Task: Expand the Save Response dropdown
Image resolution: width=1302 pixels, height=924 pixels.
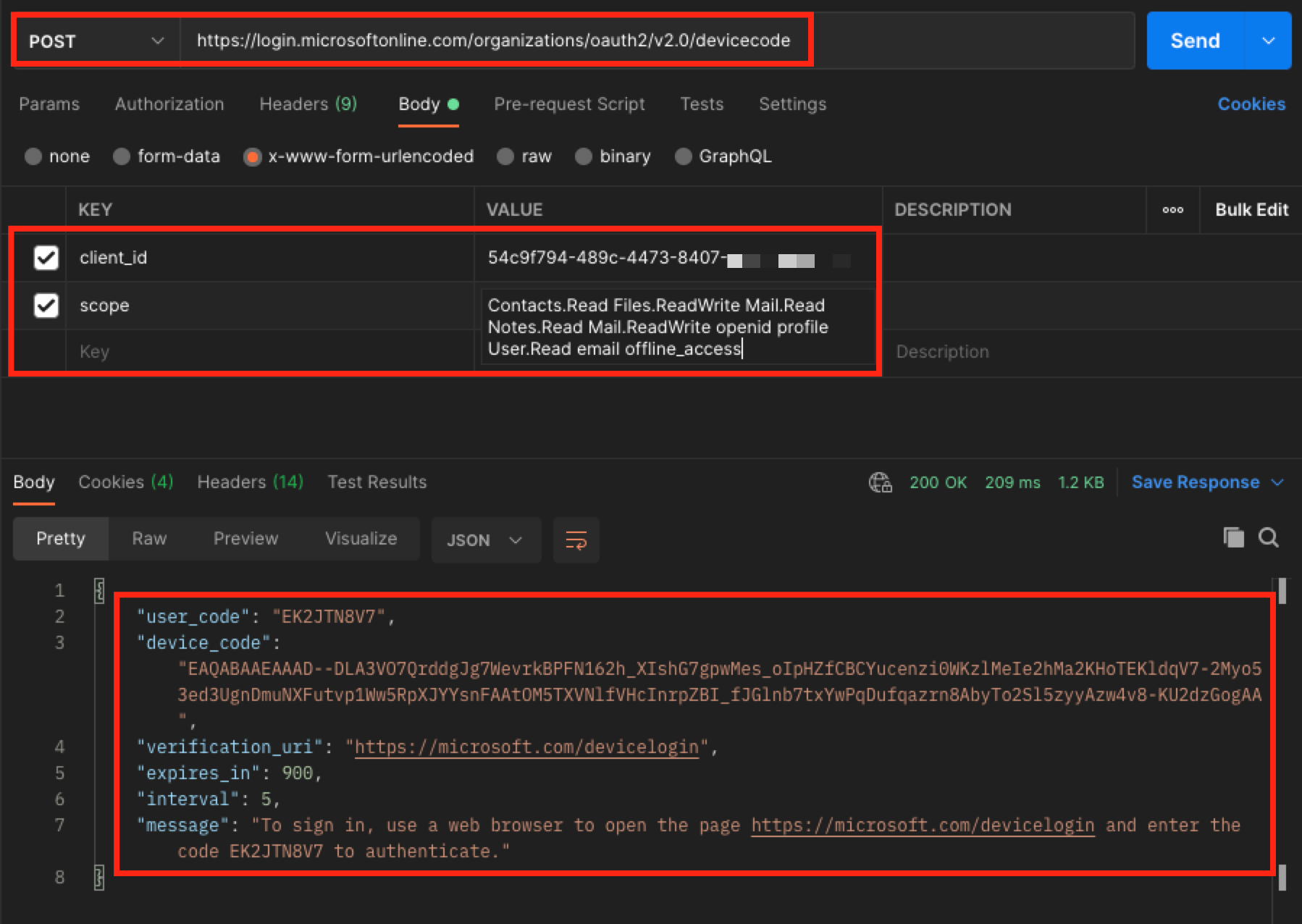Action: [1277, 482]
